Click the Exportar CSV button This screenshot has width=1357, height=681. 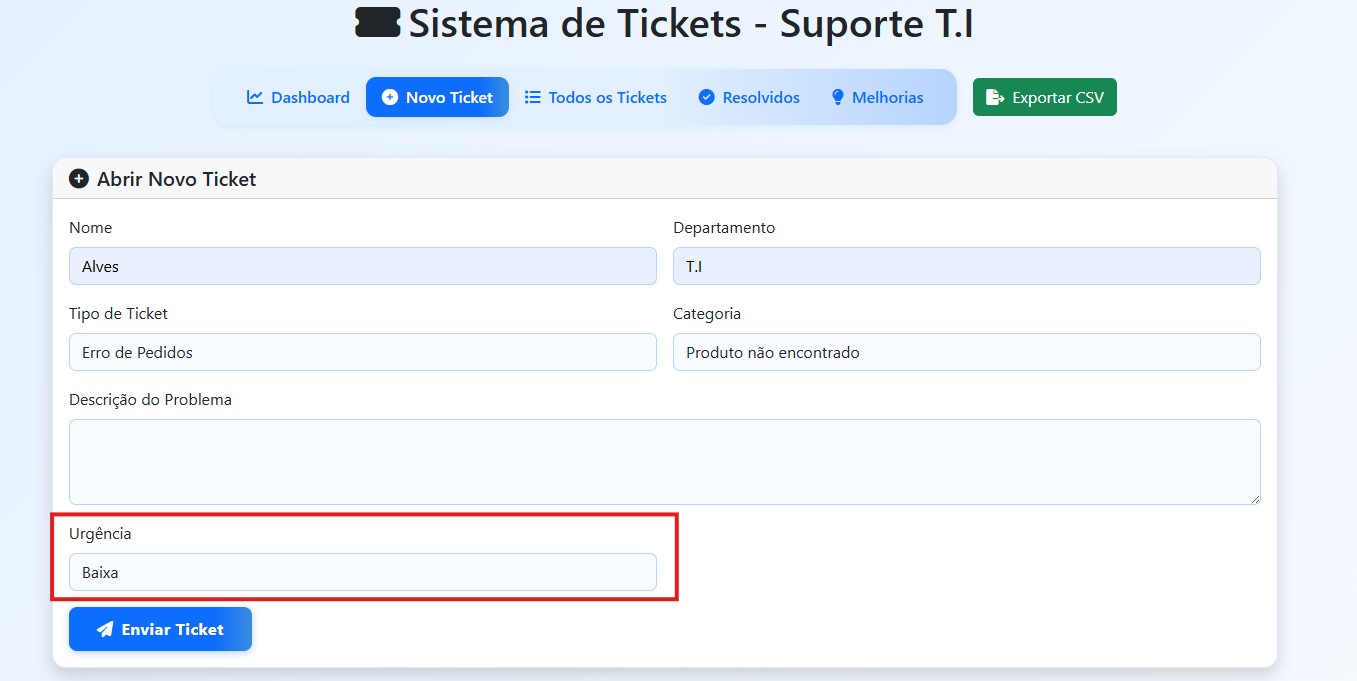pyautogui.click(x=1044, y=97)
